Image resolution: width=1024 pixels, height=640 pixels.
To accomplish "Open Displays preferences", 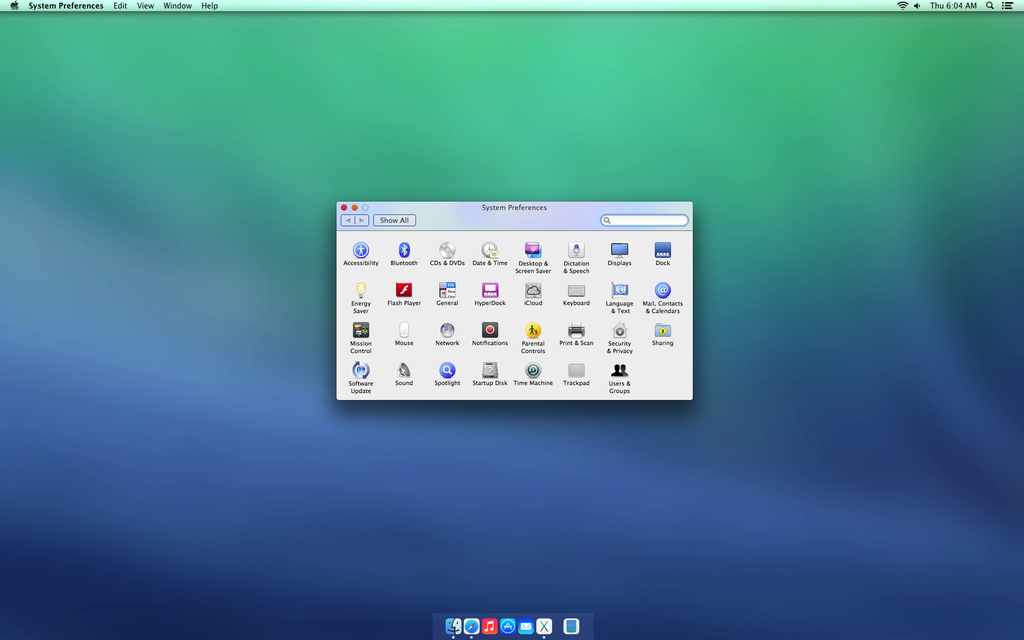I will point(619,252).
